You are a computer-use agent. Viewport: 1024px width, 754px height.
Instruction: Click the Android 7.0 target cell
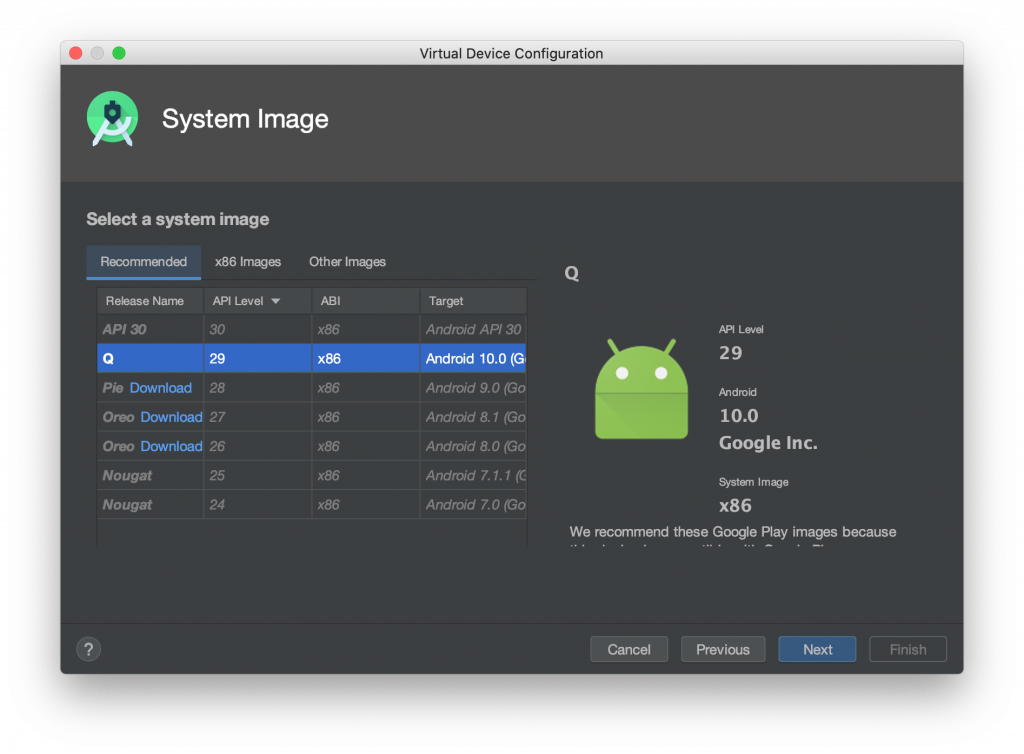pyautogui.click(x=473, y=505)
